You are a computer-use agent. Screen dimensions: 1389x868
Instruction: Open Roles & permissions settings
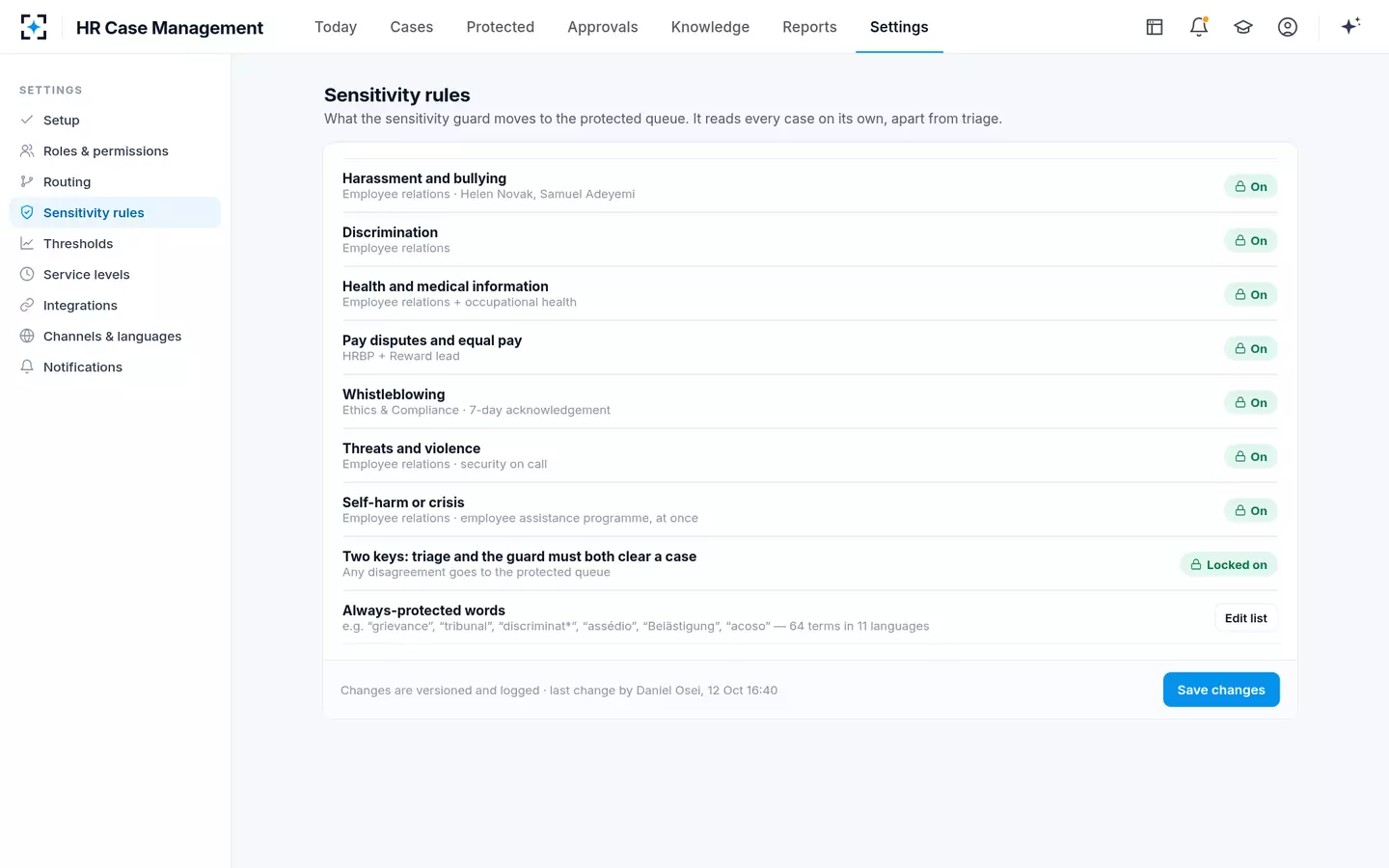[x=115, y=150]
